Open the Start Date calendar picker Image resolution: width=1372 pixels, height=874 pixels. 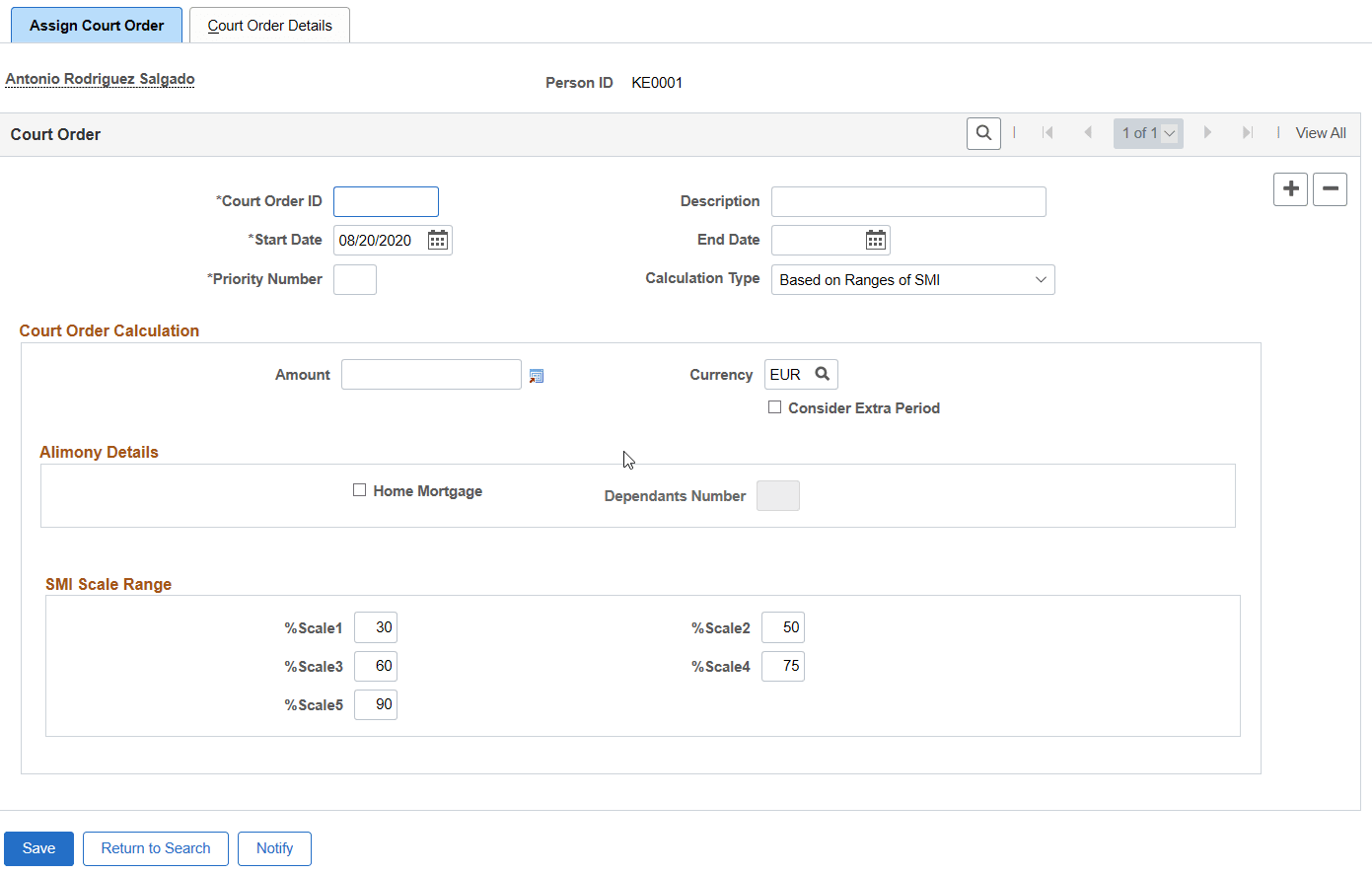(x=437, y=239)
